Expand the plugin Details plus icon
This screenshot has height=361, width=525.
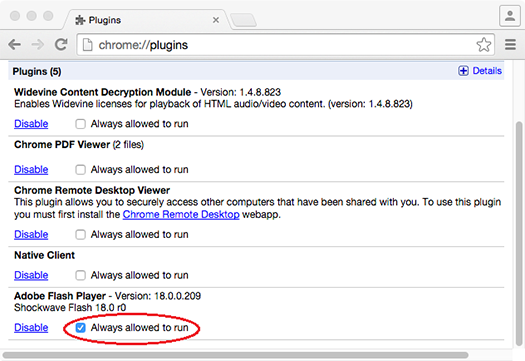pyautogui.click(x=463, y=71)
